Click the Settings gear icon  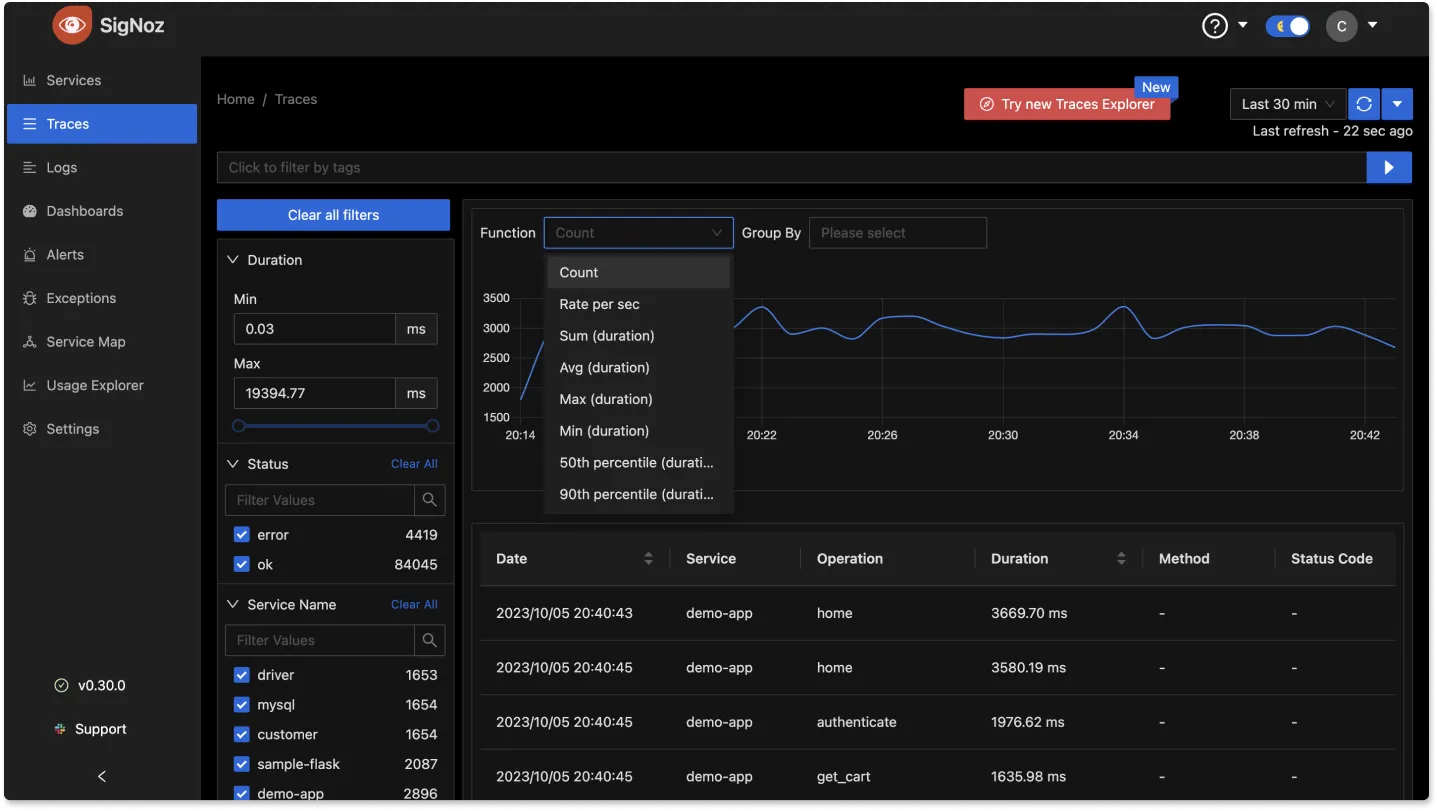[30, 429]
